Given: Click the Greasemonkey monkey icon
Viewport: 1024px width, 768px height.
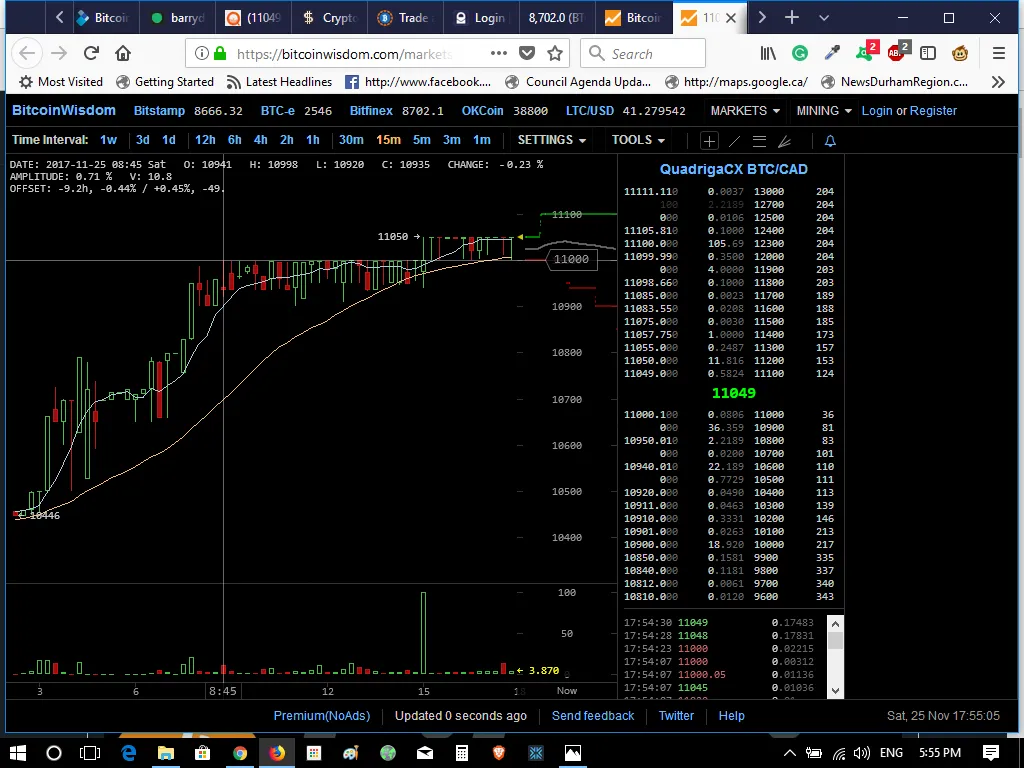Looking at the screenshot, I should pos(960,54).
